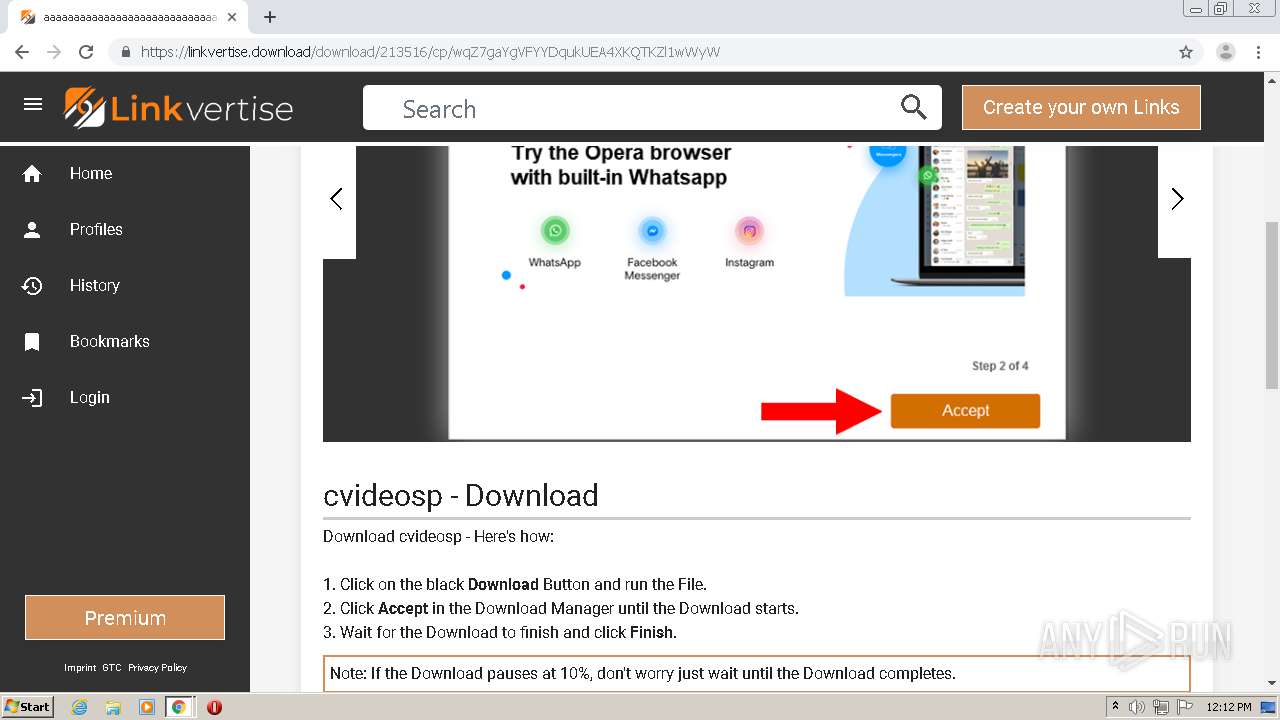The height and width of the screenshot is (720, 1280).
Task: Click the Profiles person icon
Action: tap(32, 230)
